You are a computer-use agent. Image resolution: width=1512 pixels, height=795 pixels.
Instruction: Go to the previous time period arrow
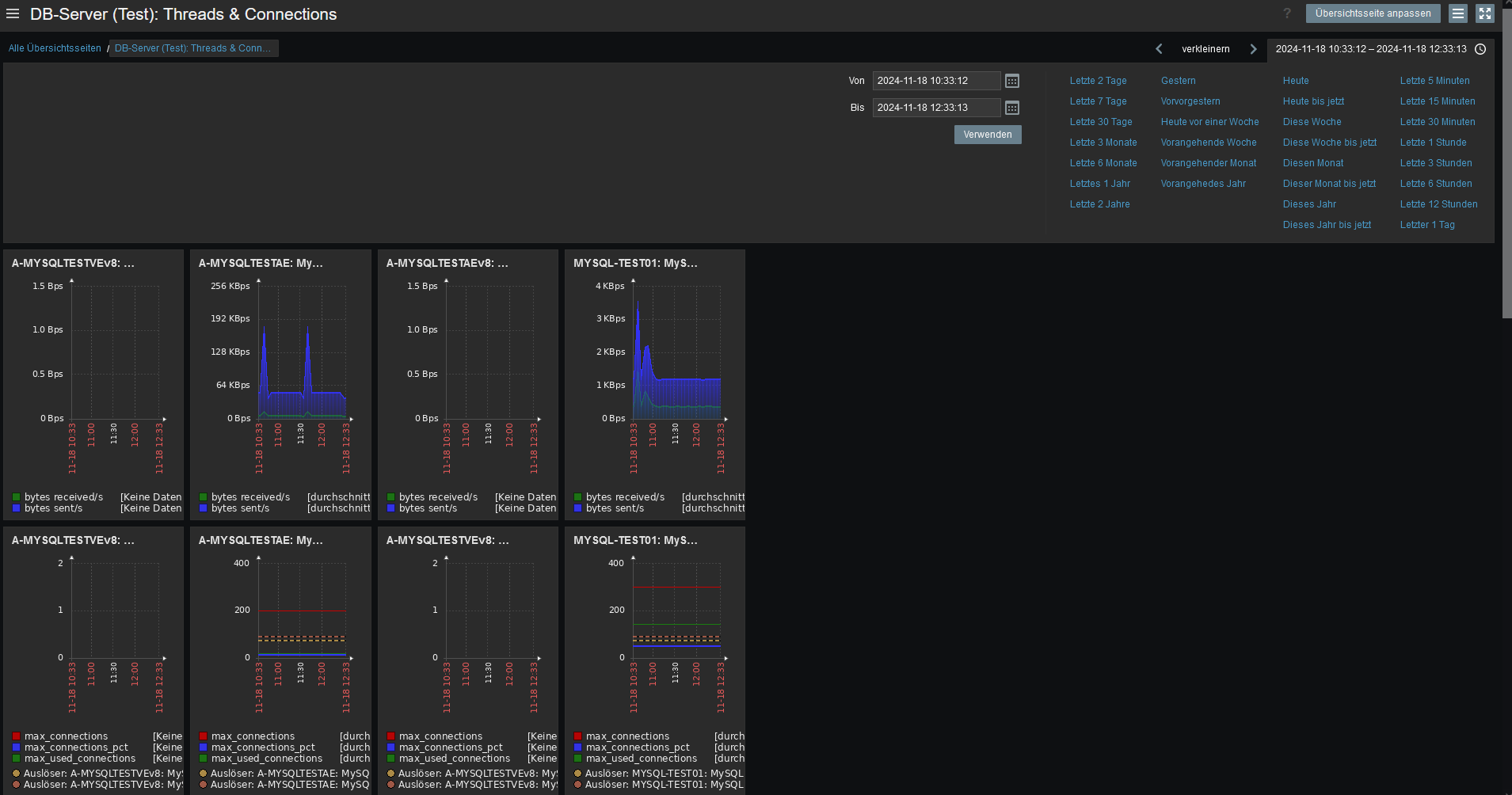click(1159, 49)
